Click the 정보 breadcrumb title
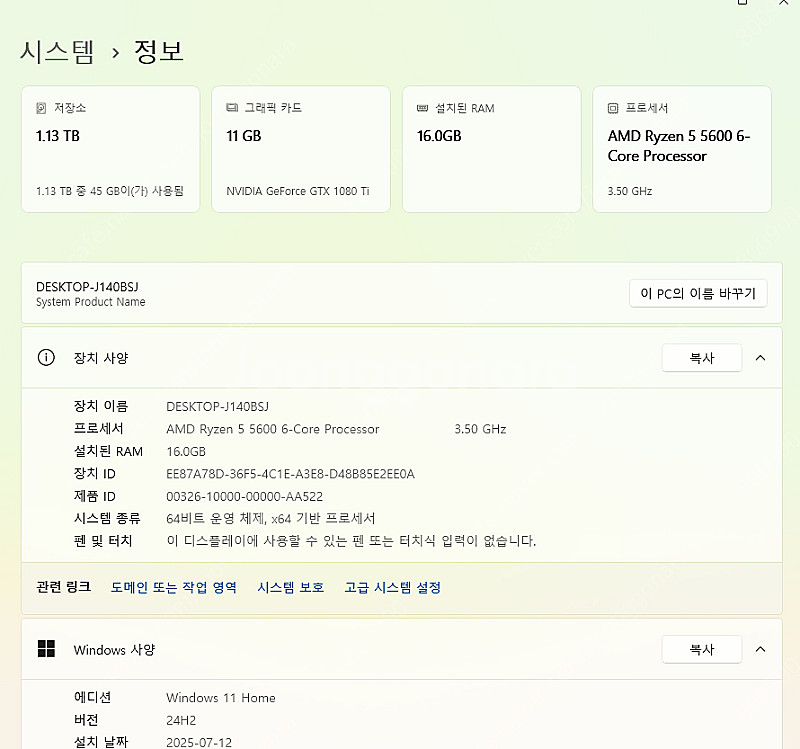This screenshot has height=749, width=800. point(159,52)
